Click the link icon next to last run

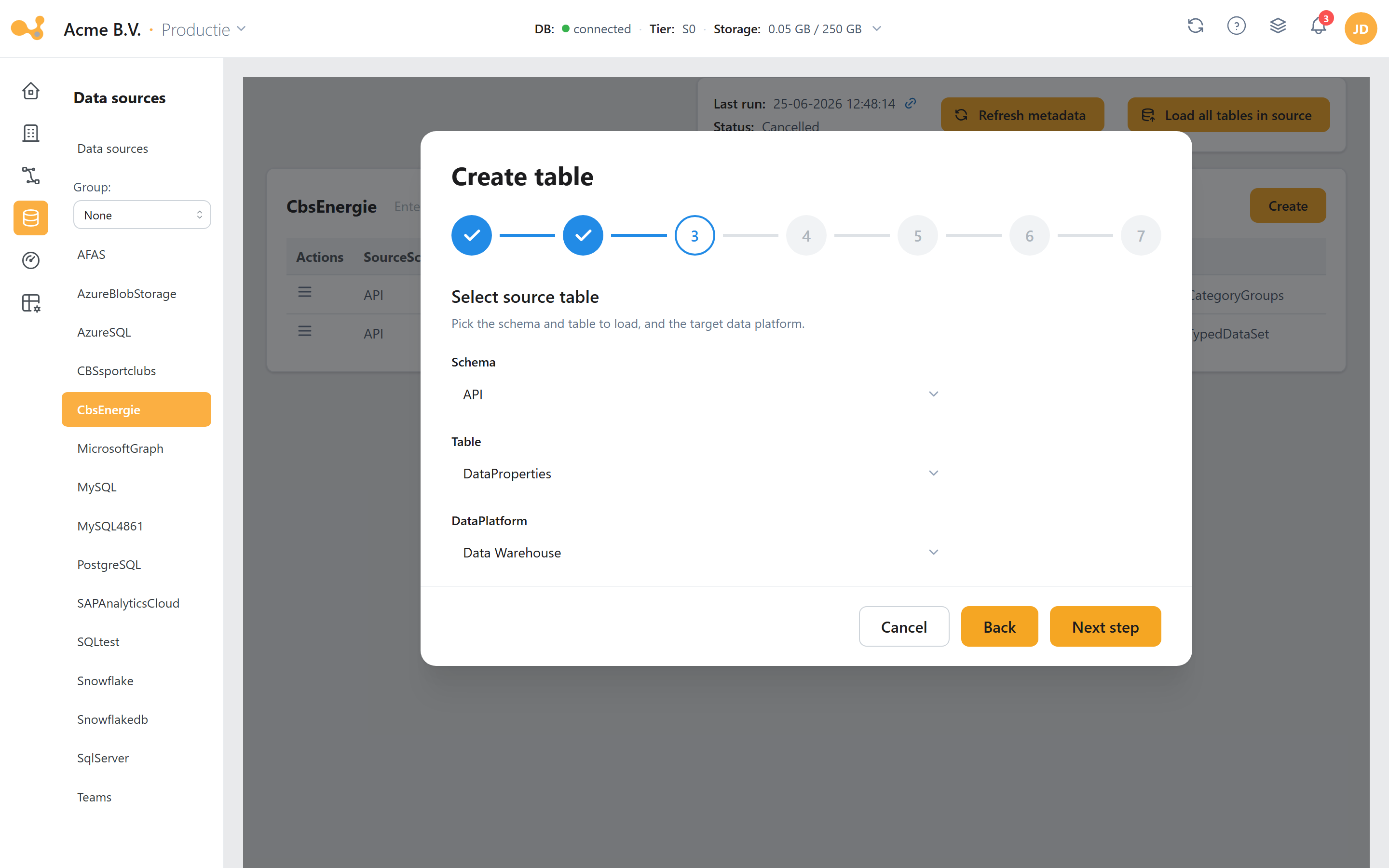coord(910,103)
